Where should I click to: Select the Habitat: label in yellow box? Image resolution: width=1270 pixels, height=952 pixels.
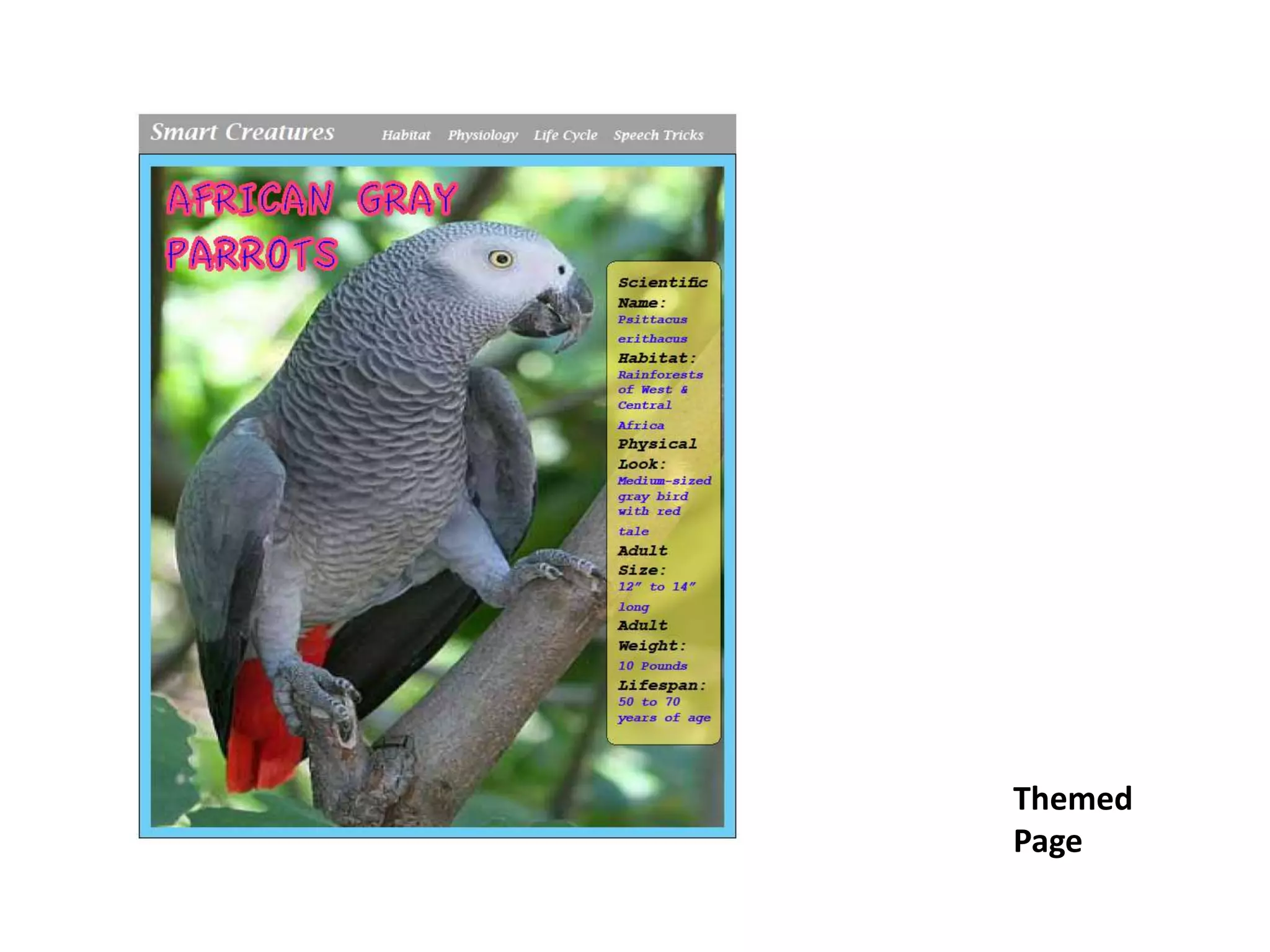tap(657, 358)
